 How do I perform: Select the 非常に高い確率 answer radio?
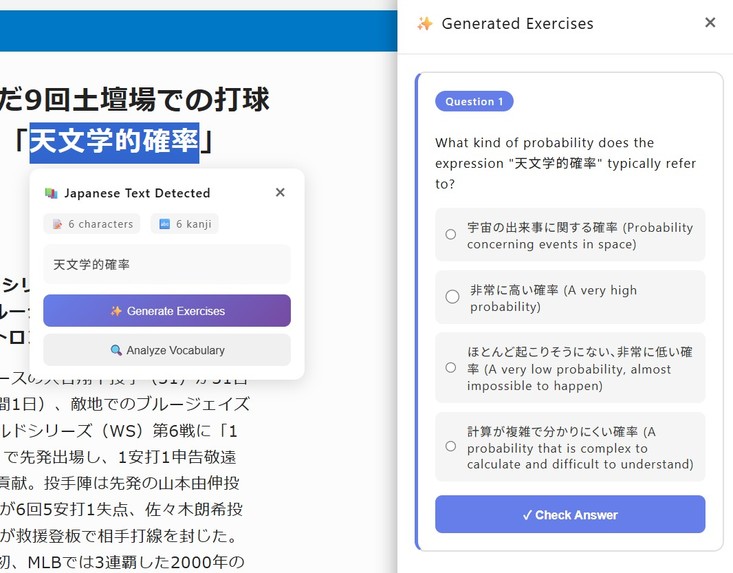click(452, 297)
